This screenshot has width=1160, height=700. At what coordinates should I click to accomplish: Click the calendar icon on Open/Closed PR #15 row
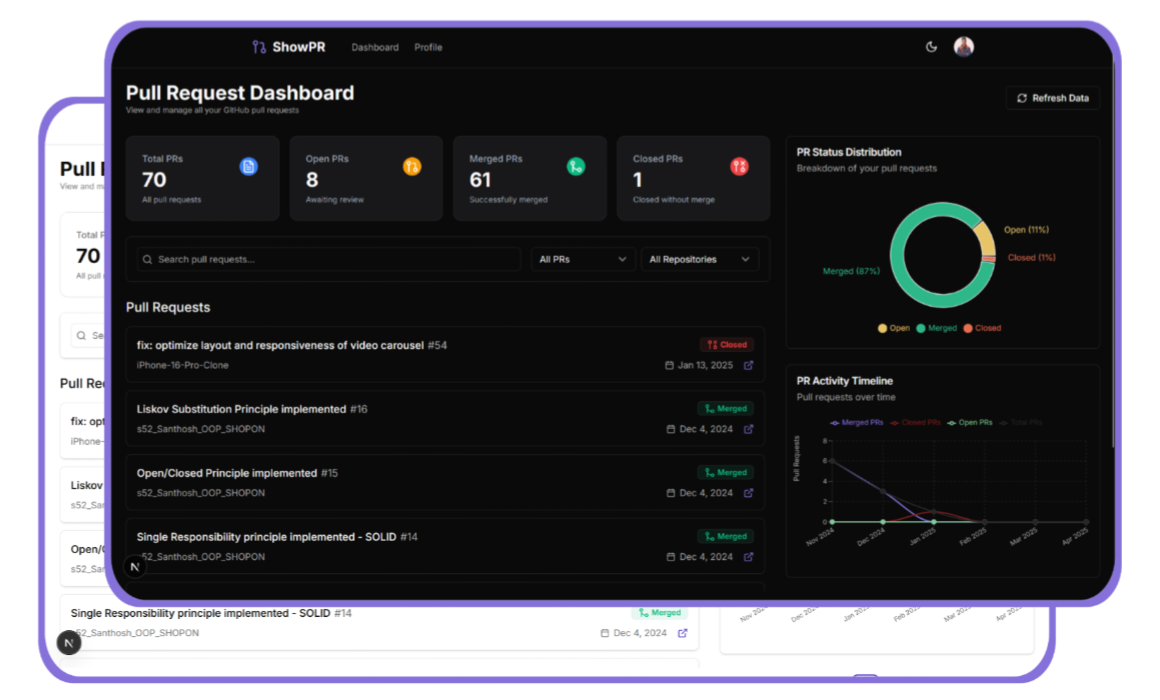click(x=671, y=493)
